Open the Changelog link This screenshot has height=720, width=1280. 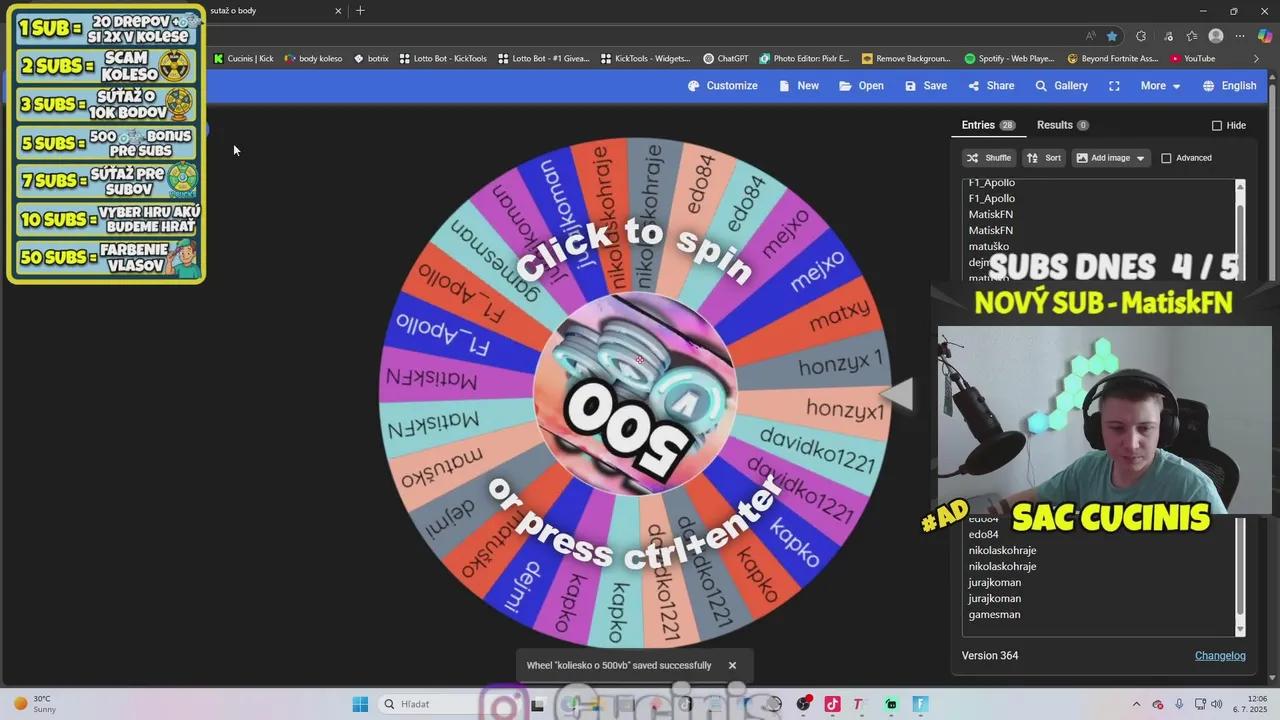point(1220,656)
